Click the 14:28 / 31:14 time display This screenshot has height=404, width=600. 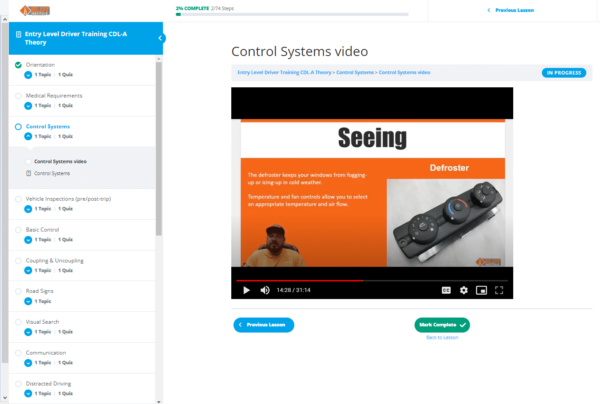coord(293,290)
